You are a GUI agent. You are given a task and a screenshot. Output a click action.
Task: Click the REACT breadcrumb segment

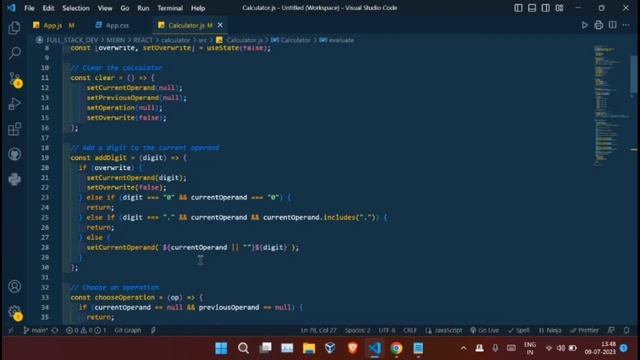[143, 40]
